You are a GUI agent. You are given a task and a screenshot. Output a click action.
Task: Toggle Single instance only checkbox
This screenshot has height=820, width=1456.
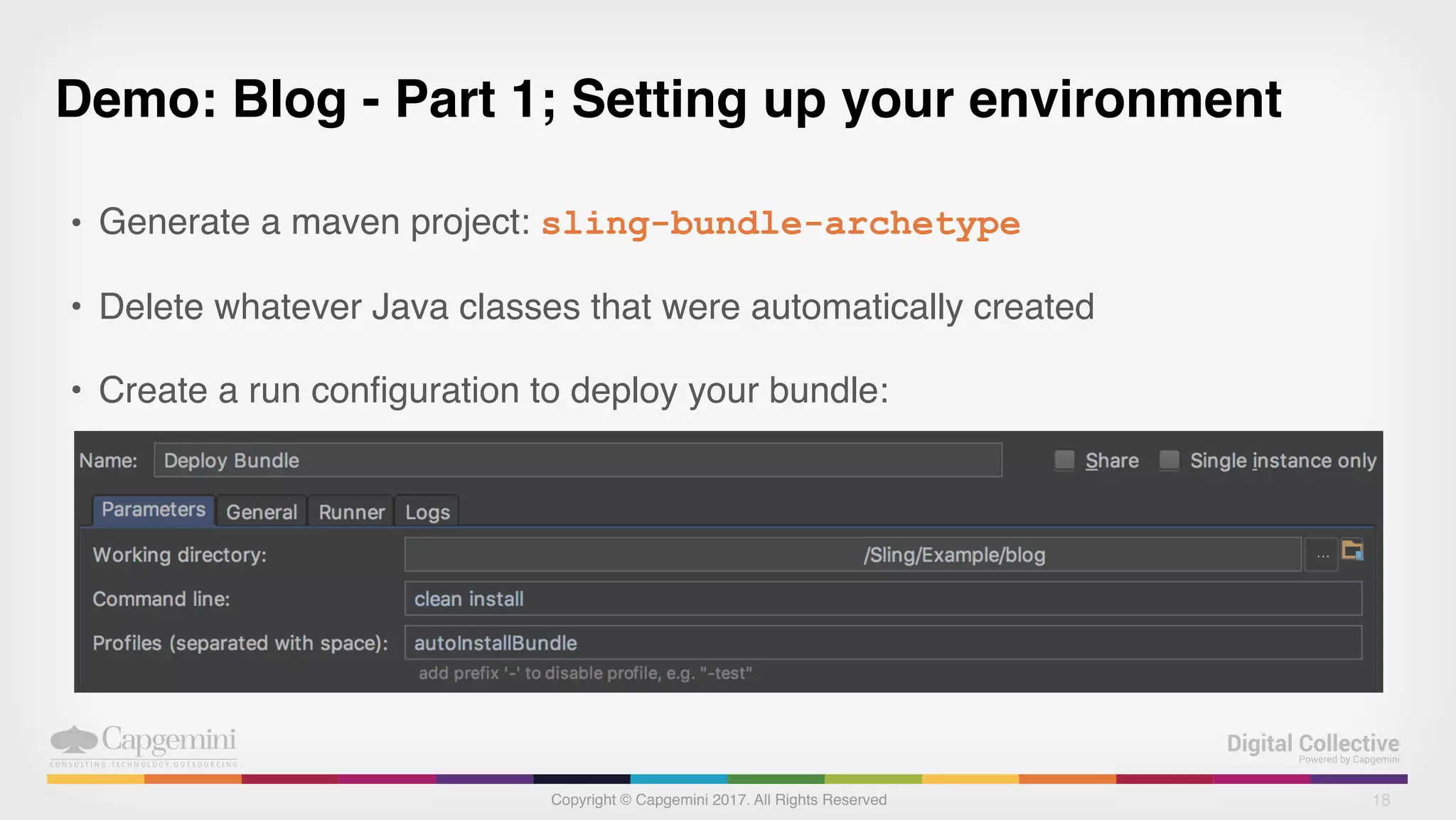click(x=1169, y=460)
